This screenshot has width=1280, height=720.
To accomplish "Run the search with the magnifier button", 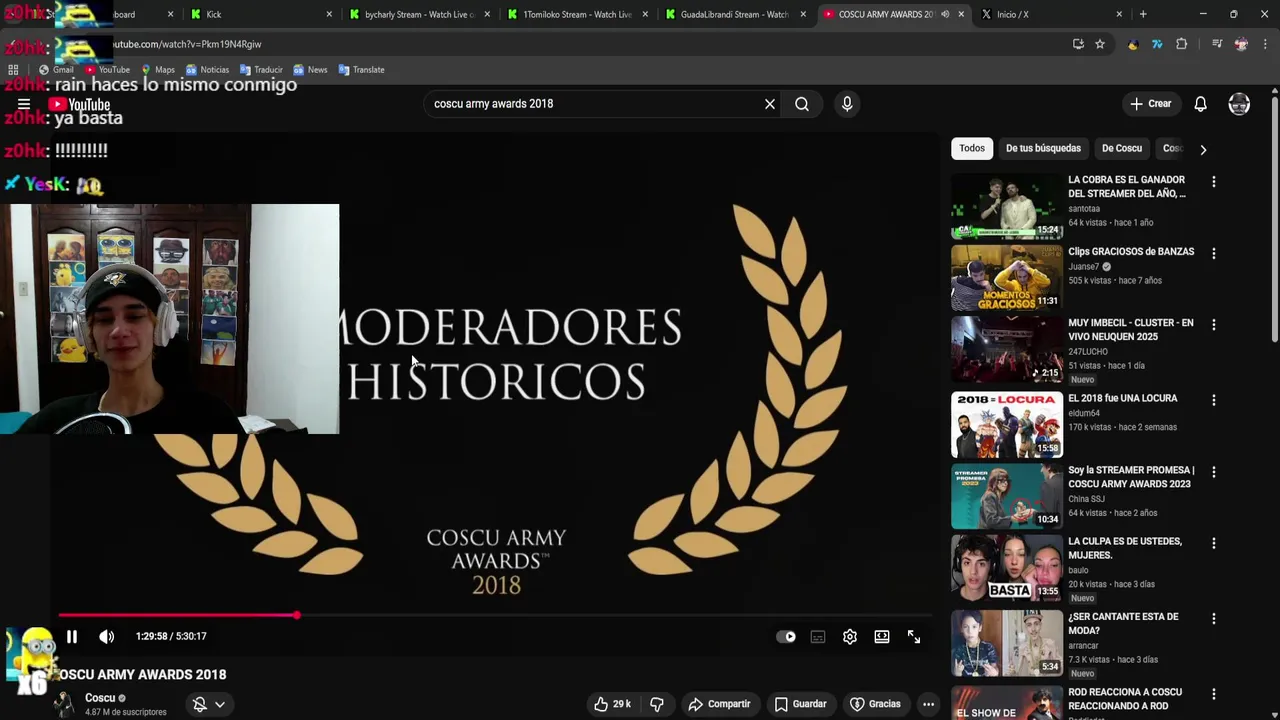I will click(802, 104).
